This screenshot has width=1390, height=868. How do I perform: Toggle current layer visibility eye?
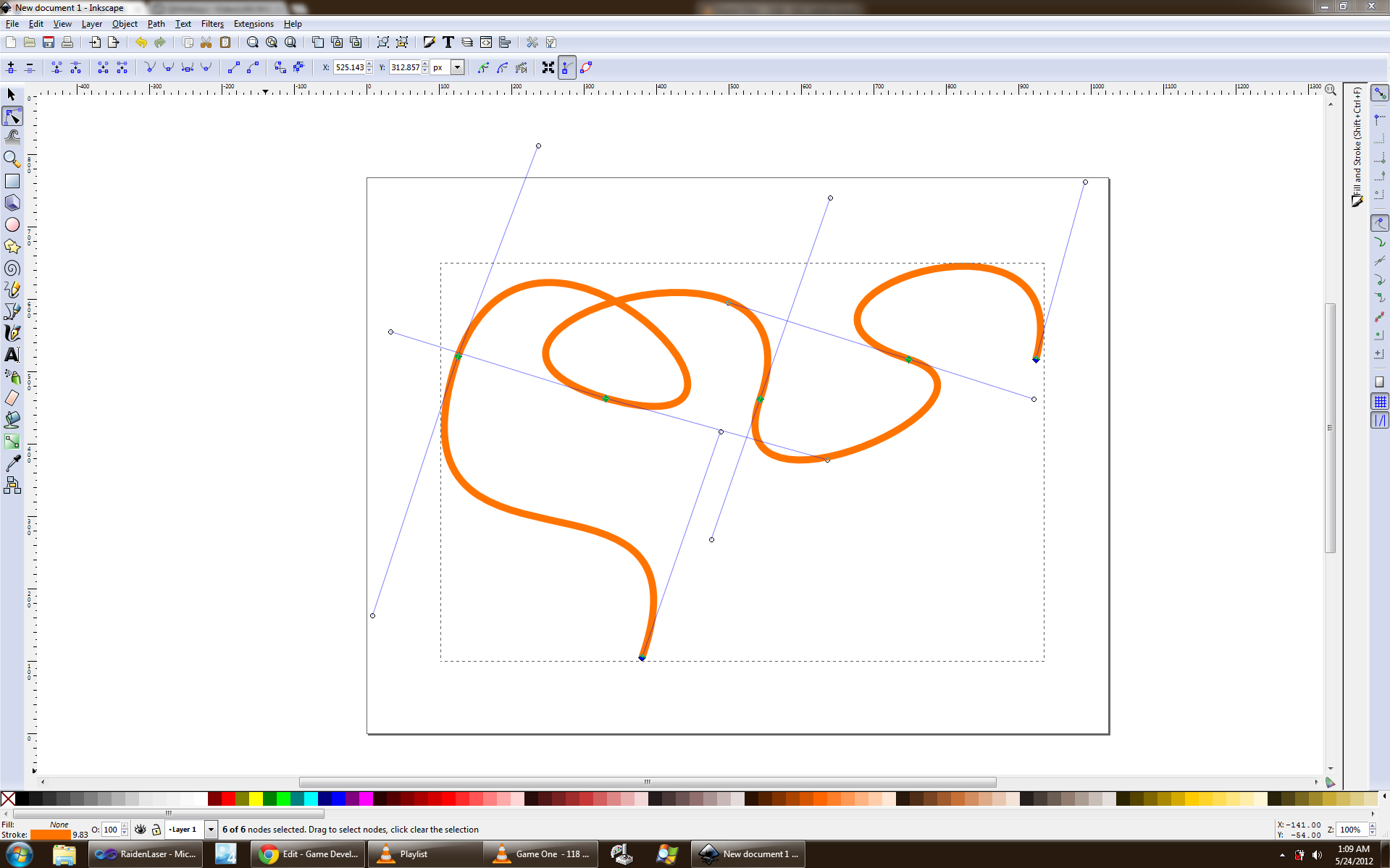click(141, 830)
